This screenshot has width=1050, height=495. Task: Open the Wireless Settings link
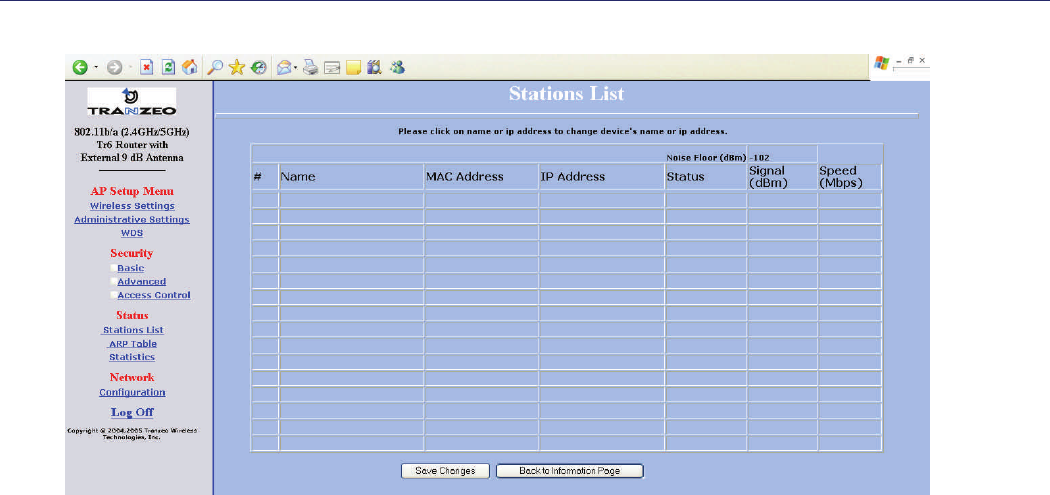[x=133, y=206]
